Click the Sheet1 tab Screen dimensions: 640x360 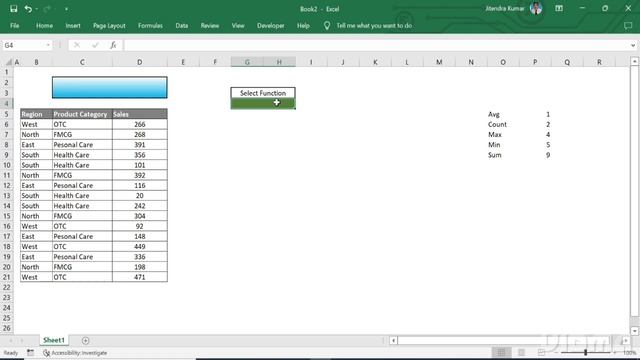(x=54, y=340)
